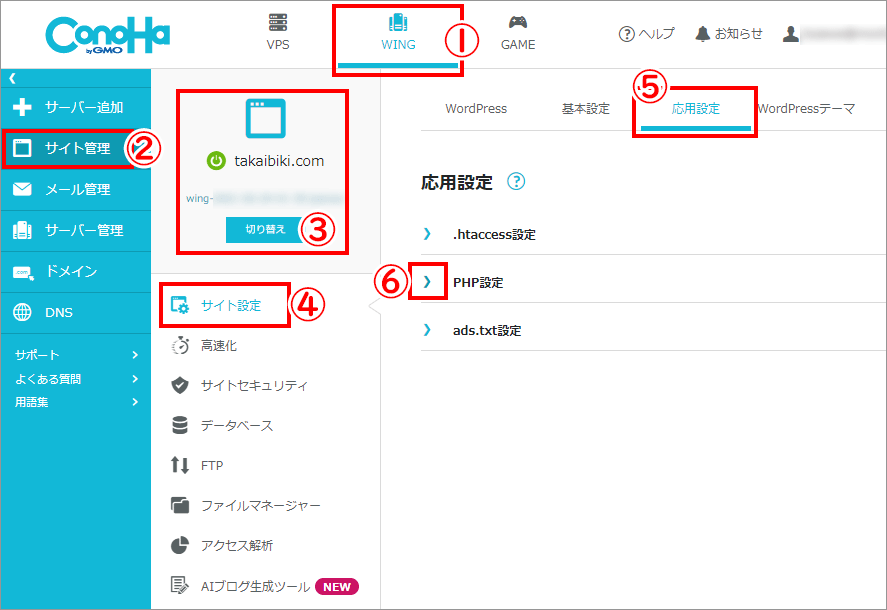The height and width of the screenshot is (610, 887).
Task: Click the 切り替え button
Action: tap(265, 230)
